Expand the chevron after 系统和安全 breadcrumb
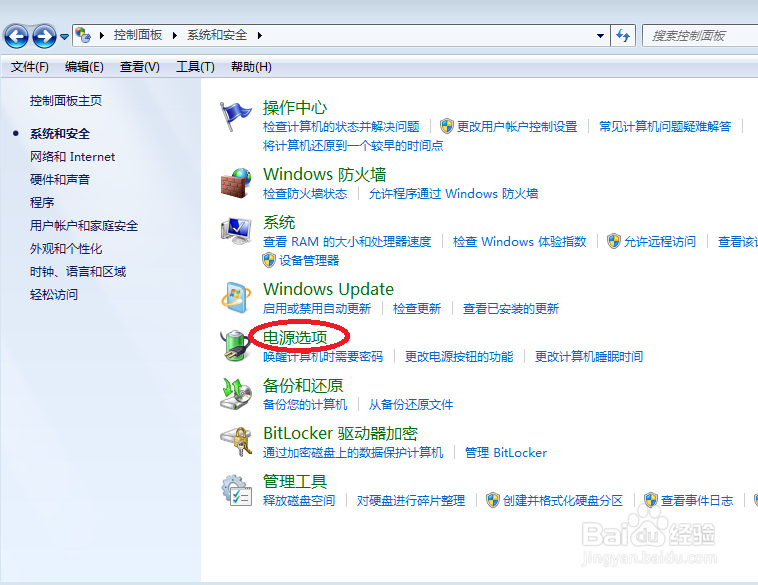The image size is (758, 585). (x=260, y=35)
